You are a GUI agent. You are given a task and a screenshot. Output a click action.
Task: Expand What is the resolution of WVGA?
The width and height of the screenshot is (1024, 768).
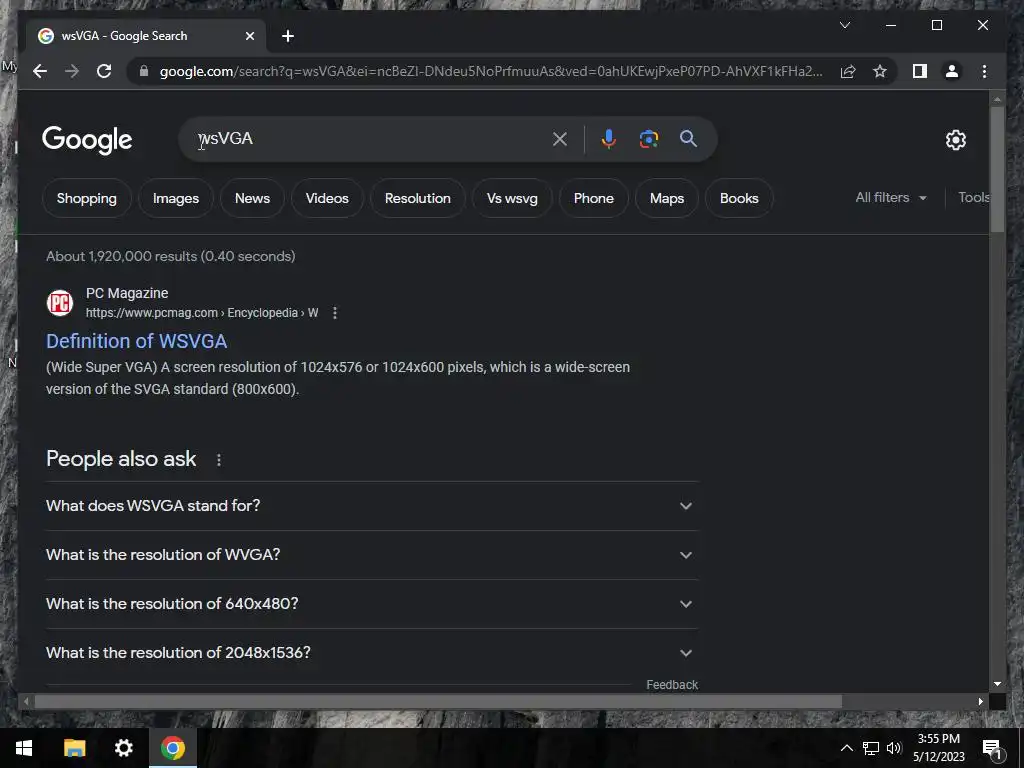(372, 554)
